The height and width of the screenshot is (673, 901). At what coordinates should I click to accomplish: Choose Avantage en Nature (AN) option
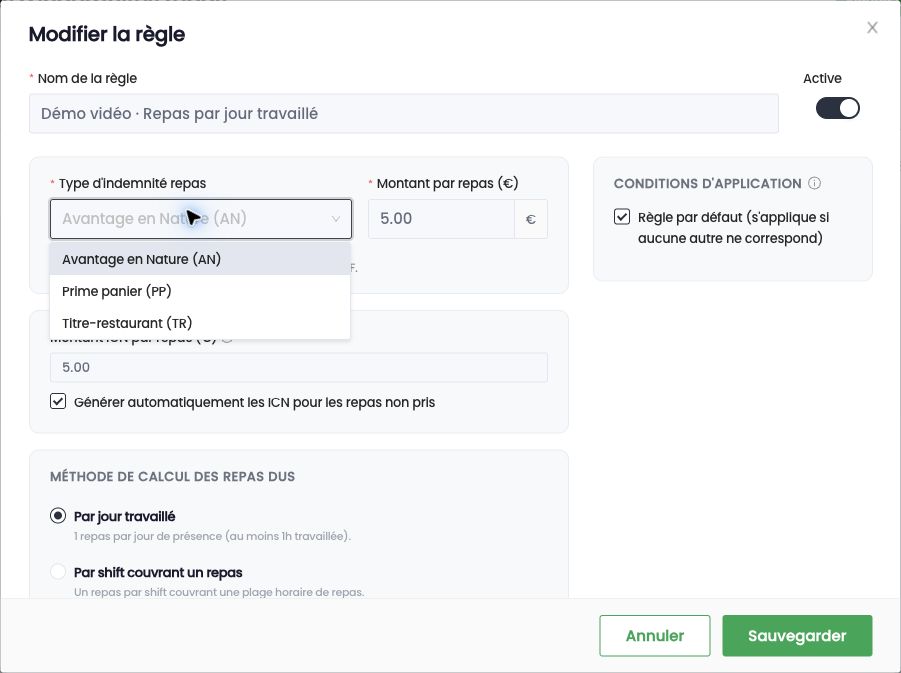[x=200, y=259]
